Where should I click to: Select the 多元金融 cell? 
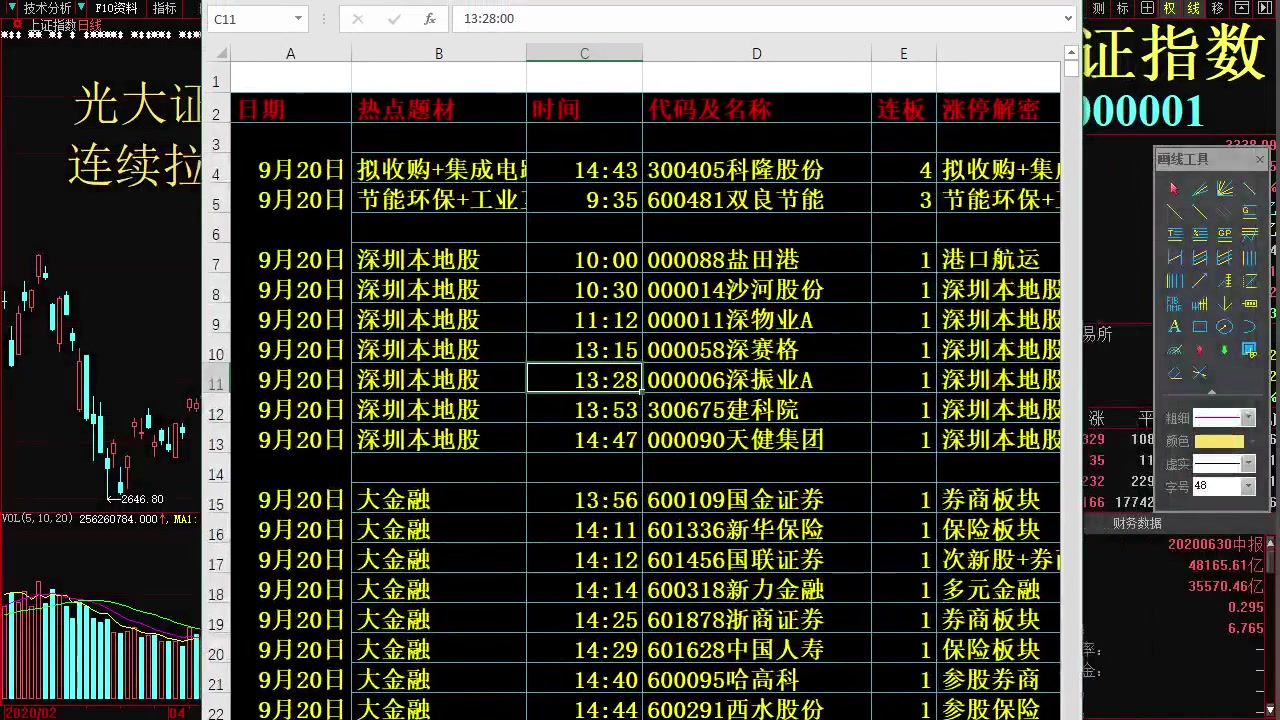(x=998, y=590)
